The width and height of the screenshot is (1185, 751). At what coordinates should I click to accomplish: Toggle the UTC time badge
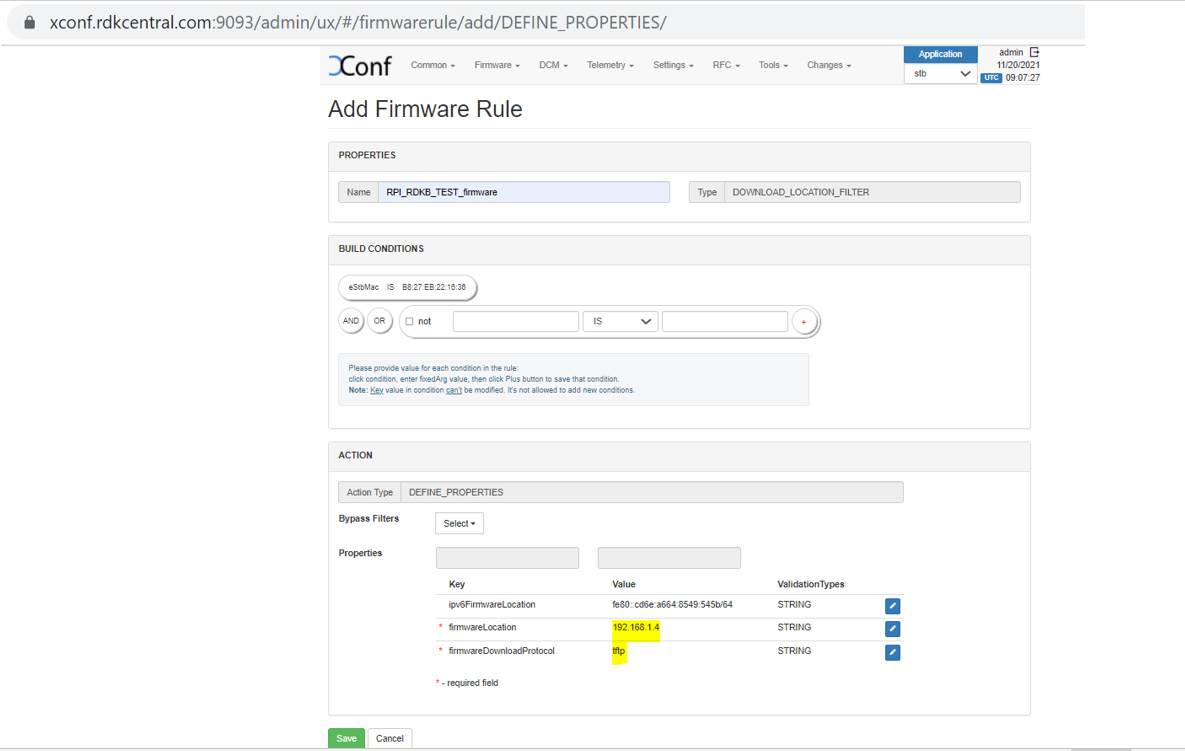pos(991,78)
